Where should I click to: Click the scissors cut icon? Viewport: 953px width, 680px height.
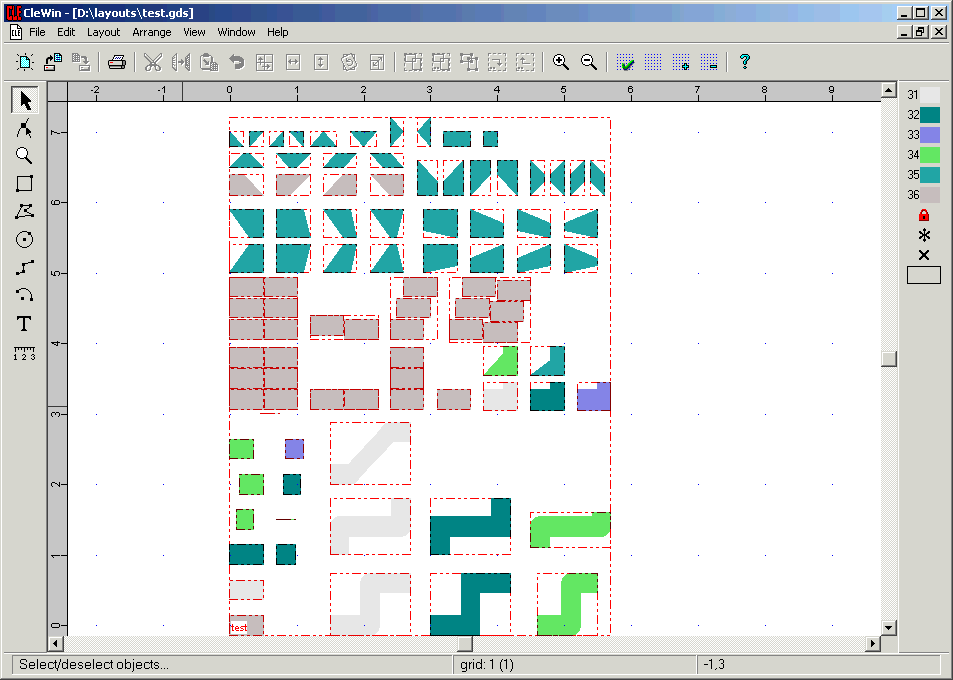coord(153,62)
